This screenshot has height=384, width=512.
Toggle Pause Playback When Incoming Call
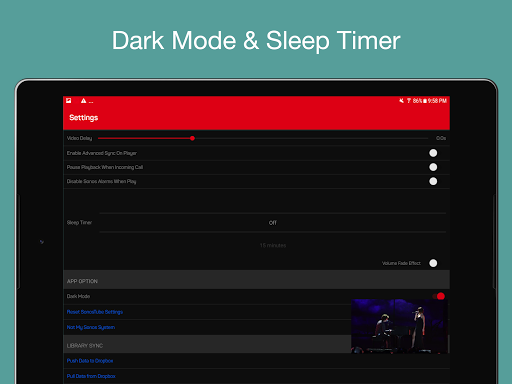(x=433, y=167)
